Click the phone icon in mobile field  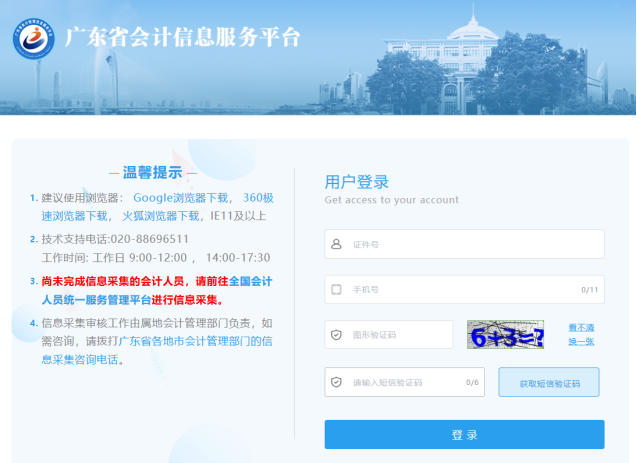tap(336, 290)
